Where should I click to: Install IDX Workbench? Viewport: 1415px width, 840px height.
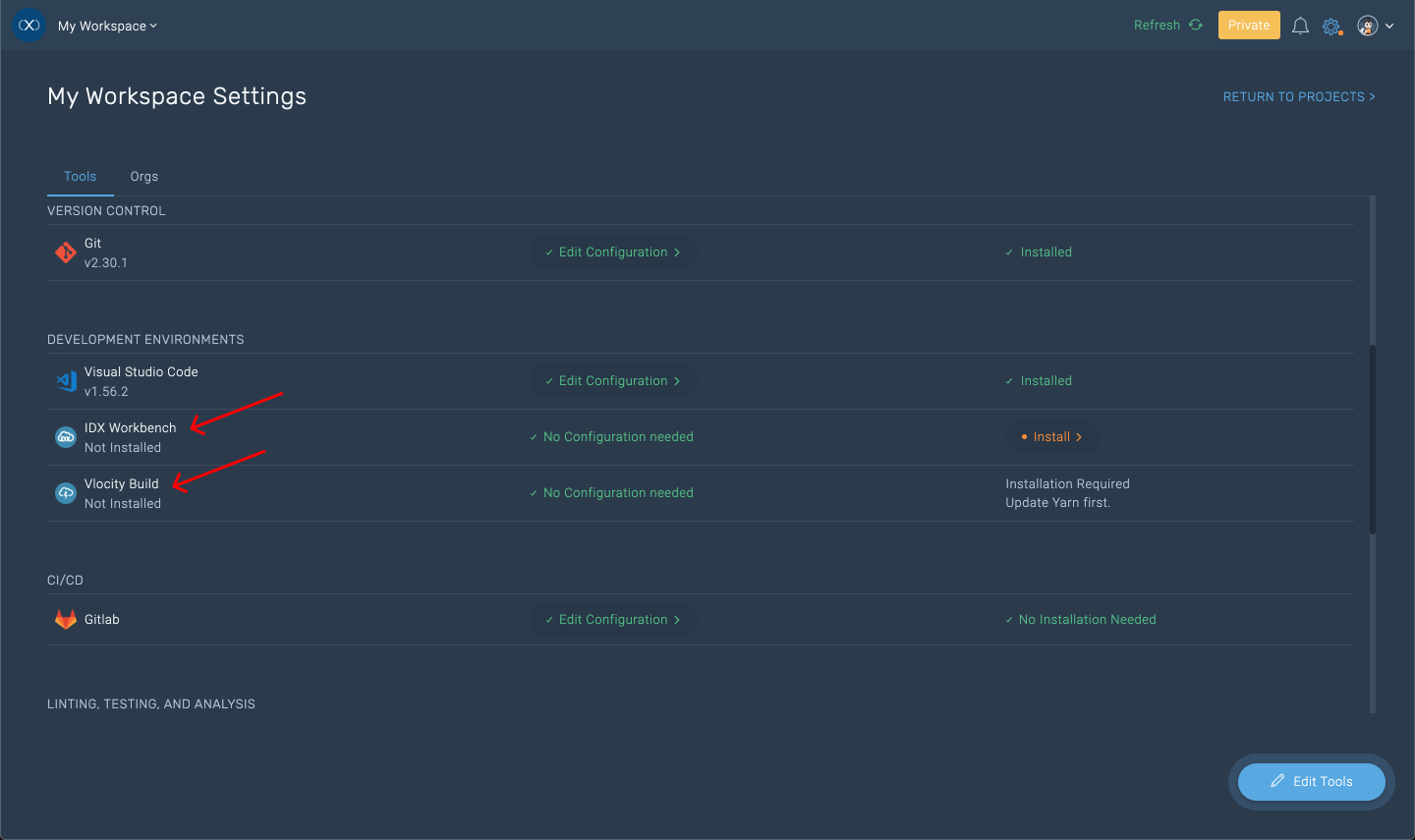click(1051, 437)
